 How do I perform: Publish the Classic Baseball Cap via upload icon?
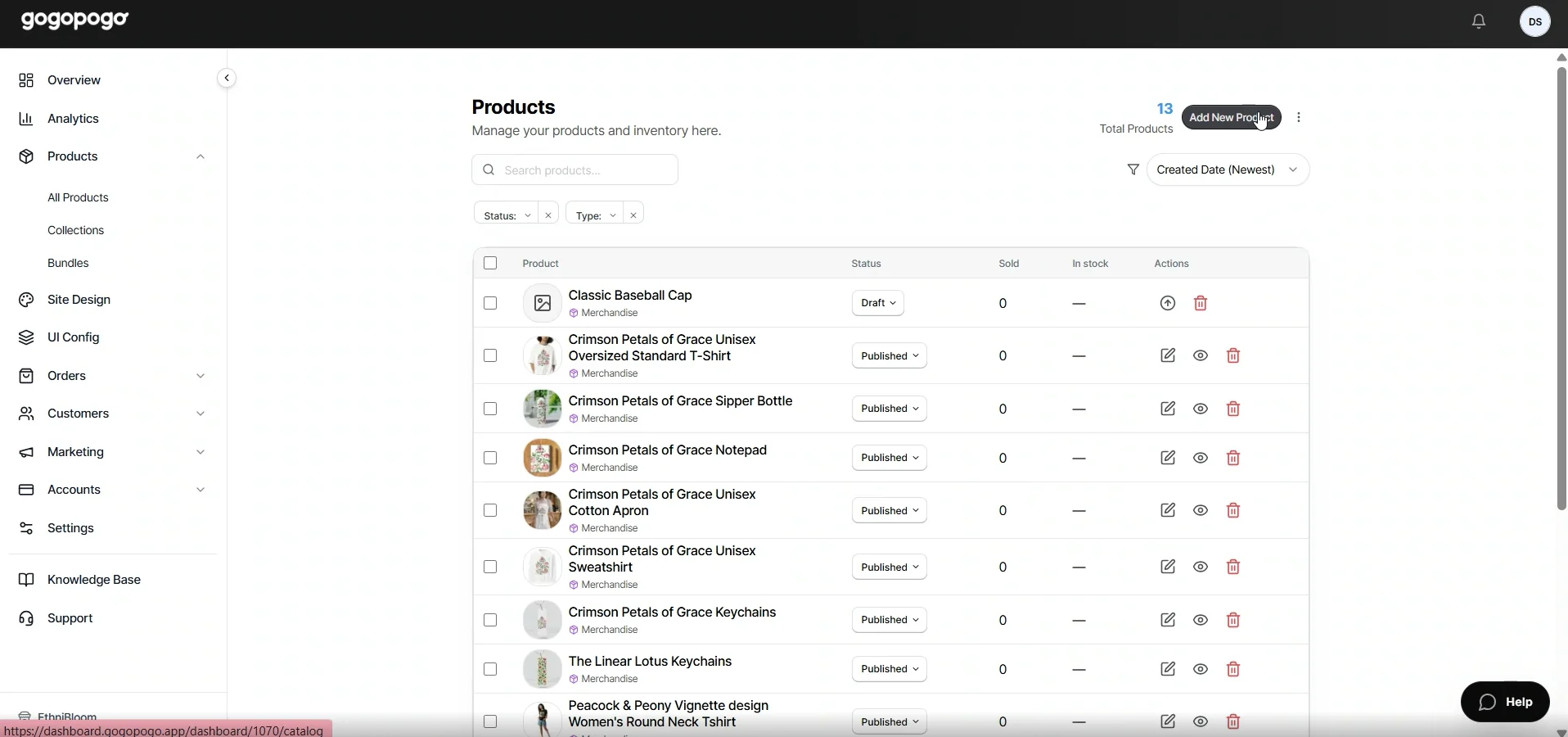point(1168,303)
